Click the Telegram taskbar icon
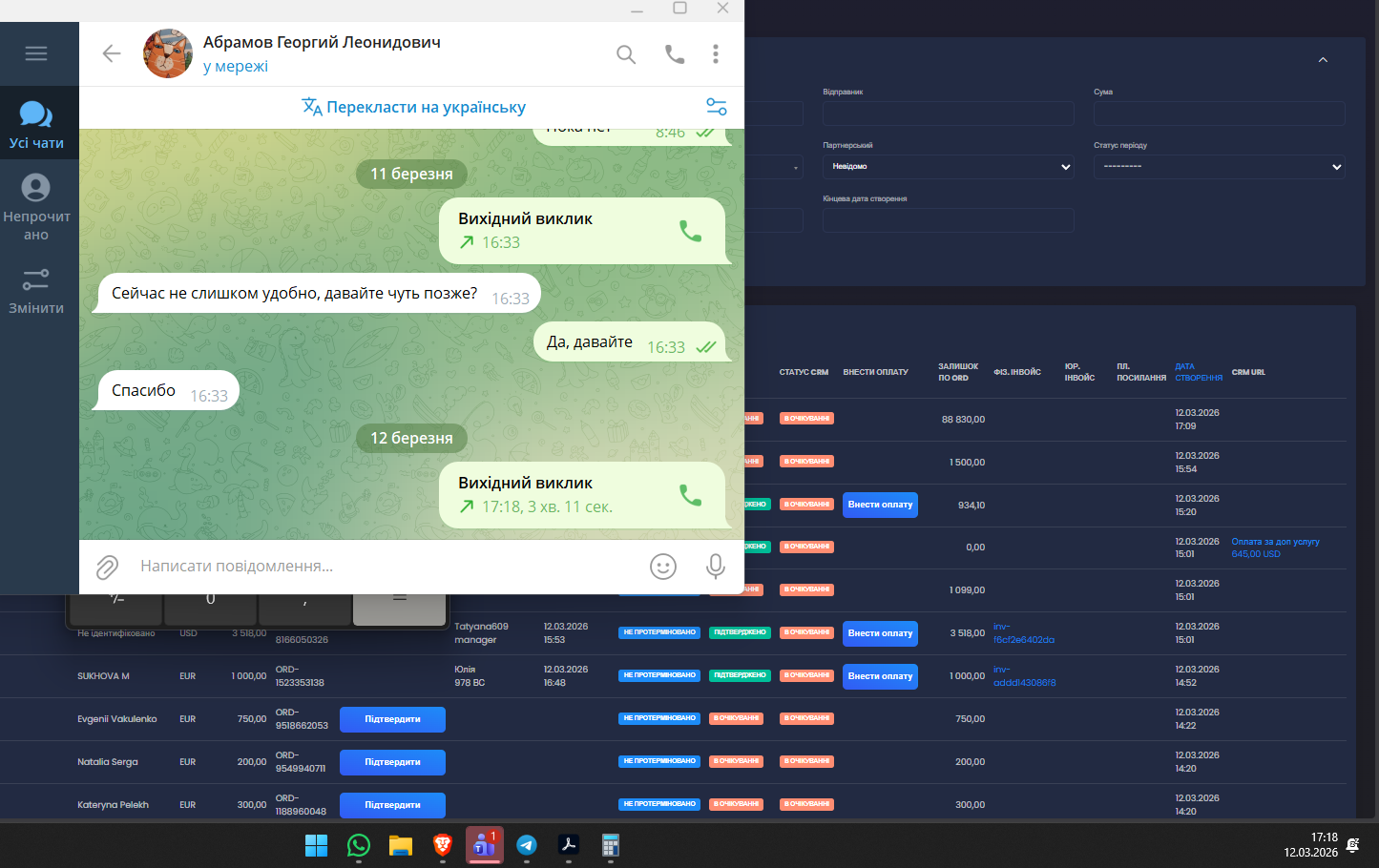This screenshot has width=1379, height=868. [x=526, y=845]
